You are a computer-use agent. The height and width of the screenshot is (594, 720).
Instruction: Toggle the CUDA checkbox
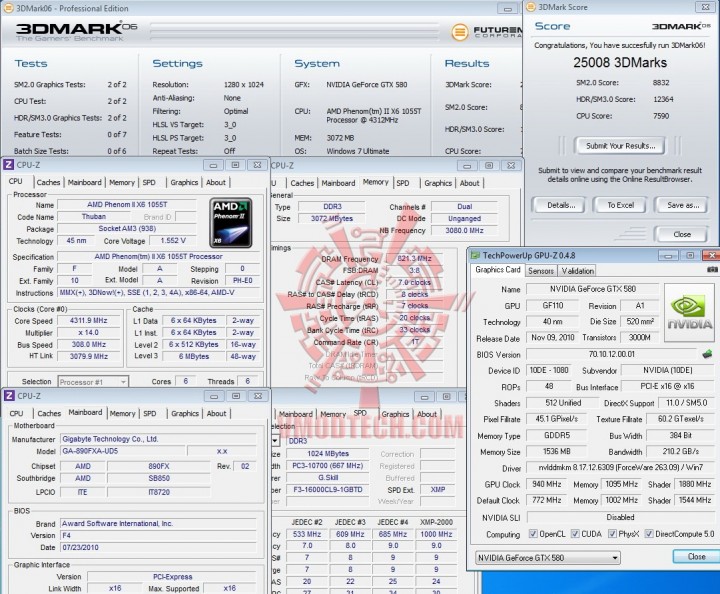click(x=575, y=534)
